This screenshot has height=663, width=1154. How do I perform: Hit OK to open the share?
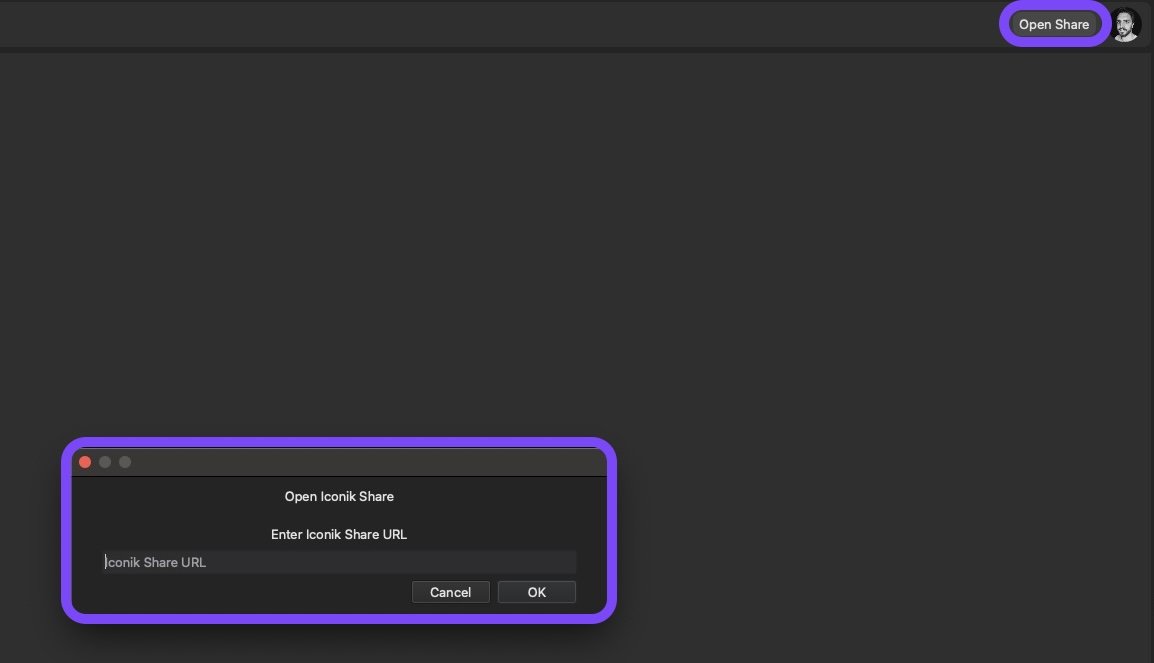click(536, 592)
